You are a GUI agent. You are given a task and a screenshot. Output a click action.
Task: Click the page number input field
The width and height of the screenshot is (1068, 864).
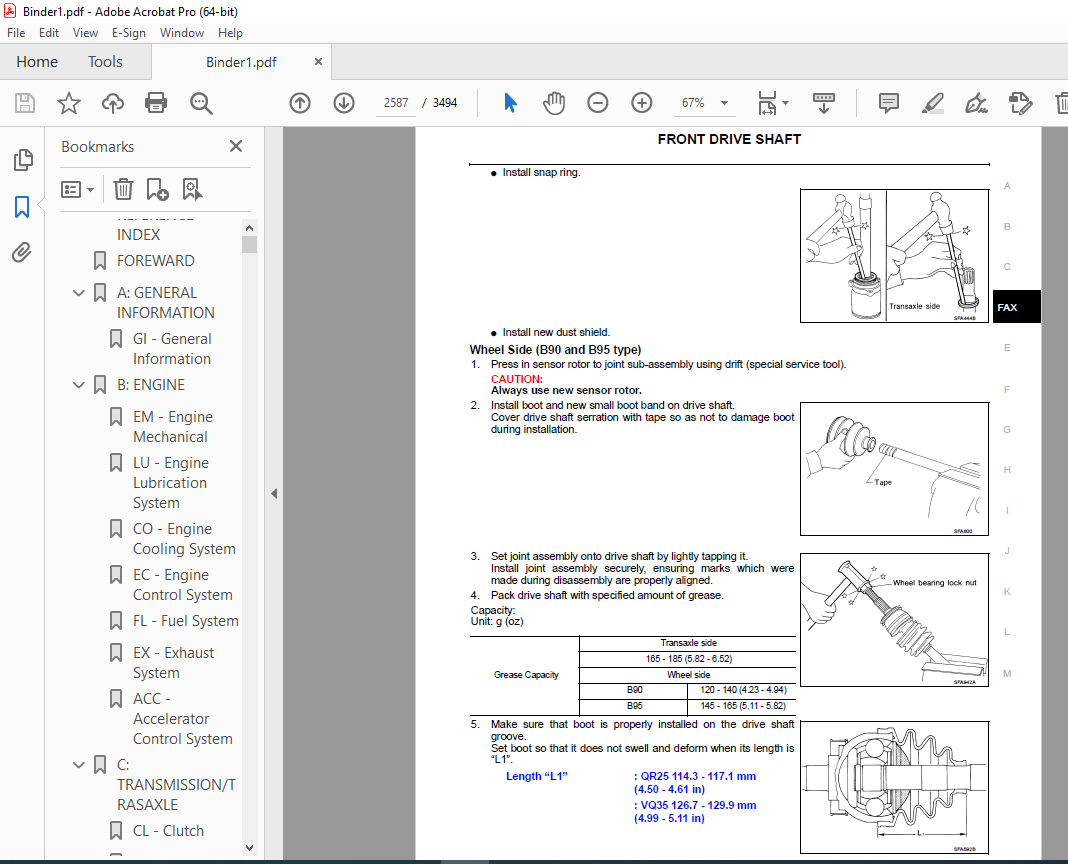point(396,103)
